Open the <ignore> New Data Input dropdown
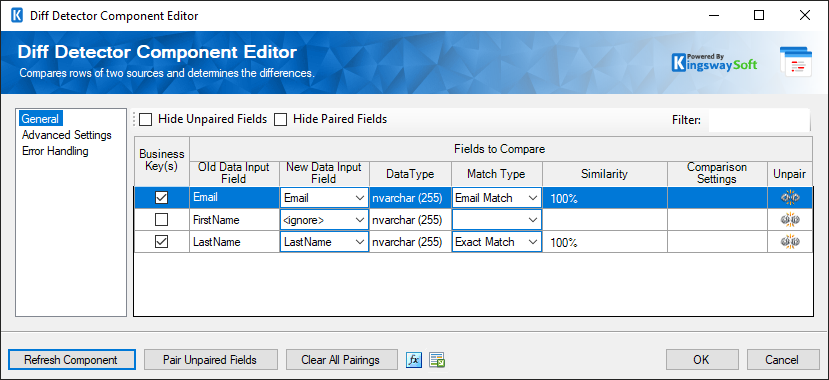Viewport: 829px width, 380px height. pyautogui.click(x=324, y=220)
